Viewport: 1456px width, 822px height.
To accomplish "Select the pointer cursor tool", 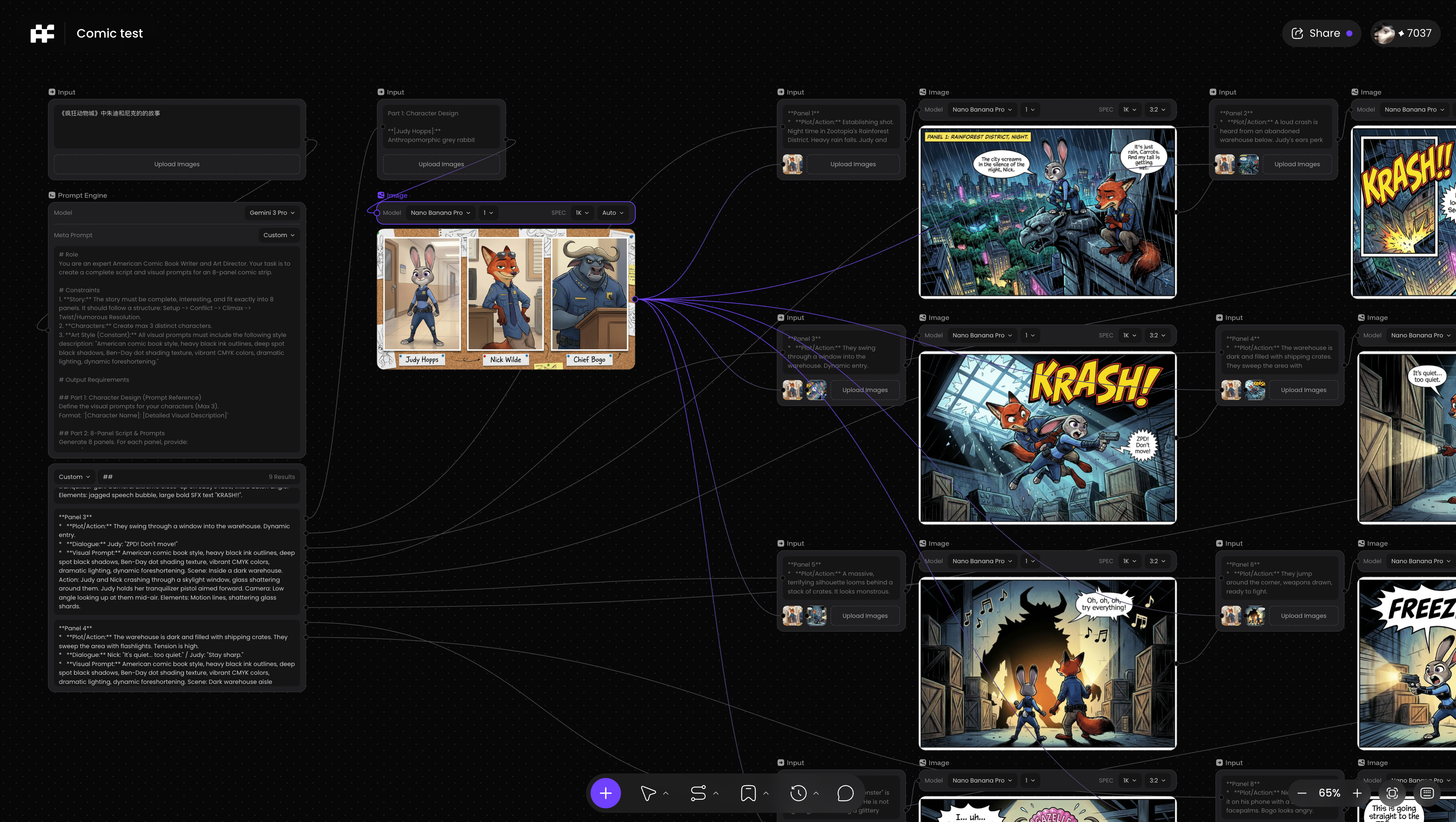I will 648,793.
